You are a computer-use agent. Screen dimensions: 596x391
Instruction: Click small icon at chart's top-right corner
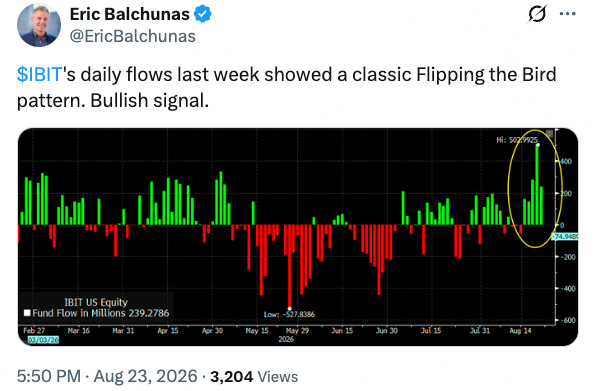pos(549,133)
